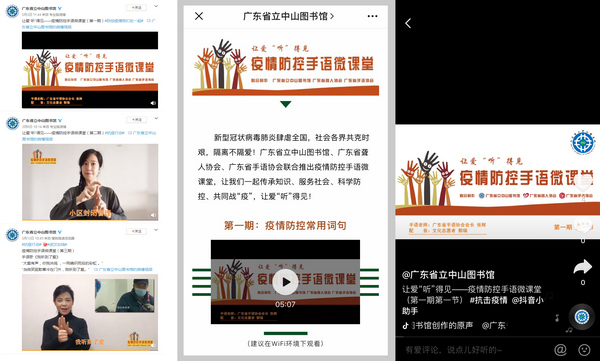The height and width of the screenshot is (361, 600).
Task: Tap the 第一期：疫情防控常用词句 heading
Action: click(x=285, y=225)
